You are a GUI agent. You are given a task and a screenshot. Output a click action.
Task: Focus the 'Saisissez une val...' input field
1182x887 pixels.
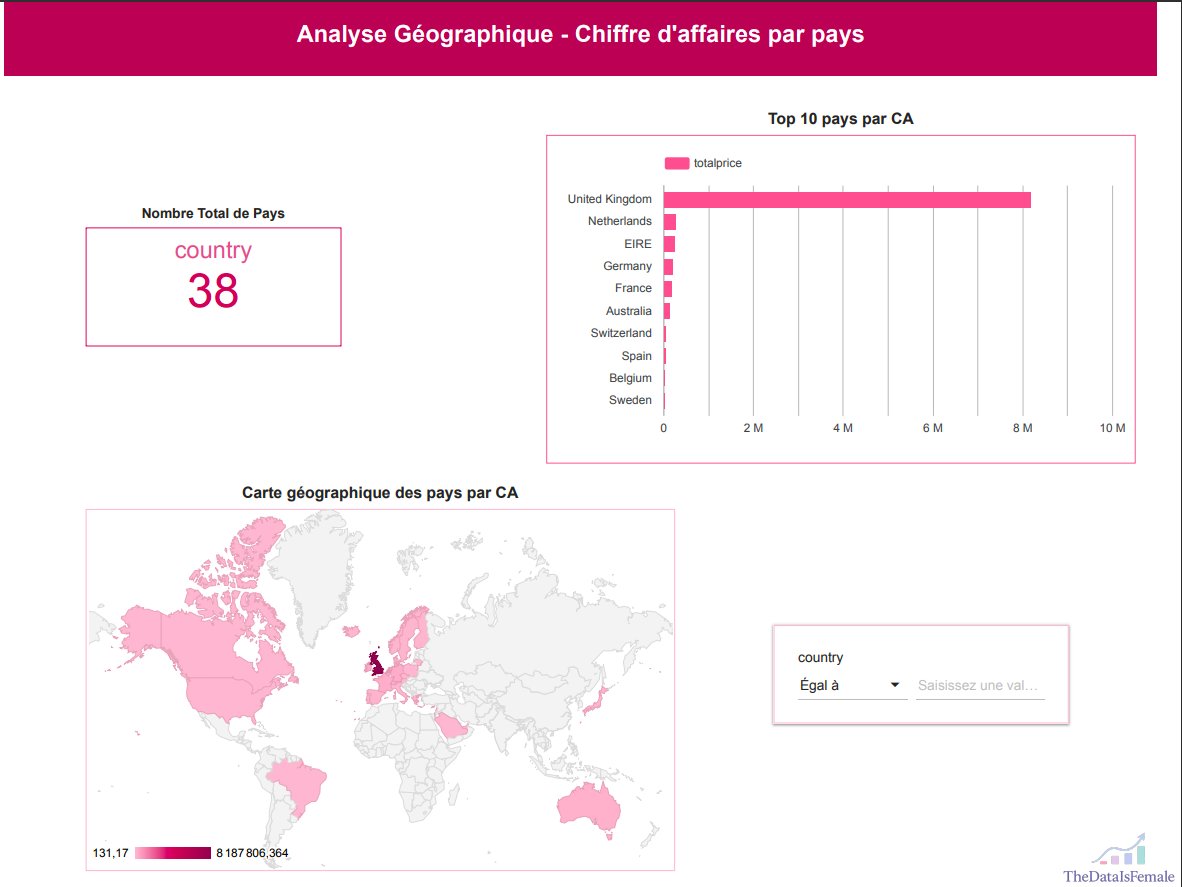tap(980, 685)
